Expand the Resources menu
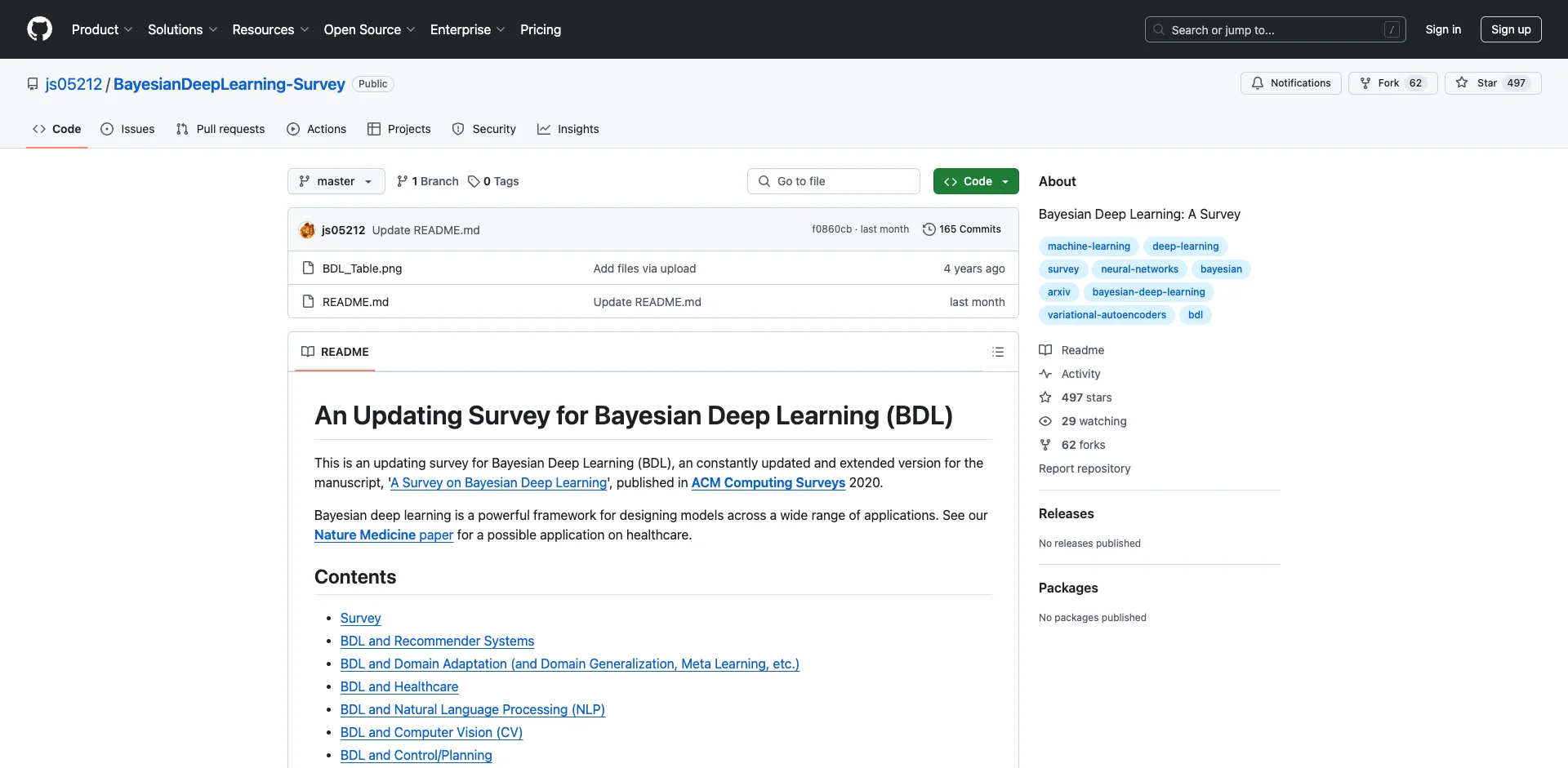Image resolution: width=1568 pixels, height=768 pixels. tap(270, 29)
